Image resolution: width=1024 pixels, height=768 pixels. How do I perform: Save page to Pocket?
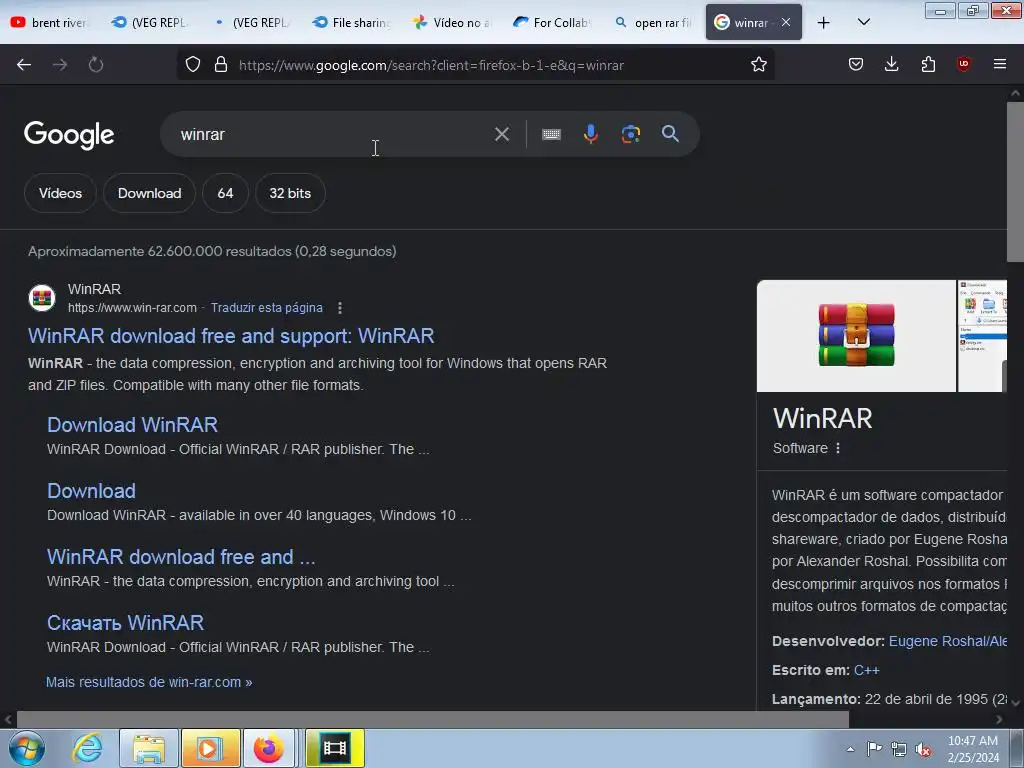coord(856,64)
